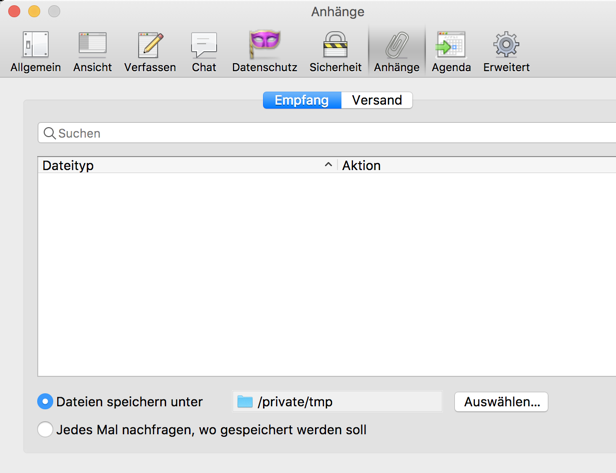
Task: Minimize the Anhänge preferences window
Action: (x=34, y=11)
